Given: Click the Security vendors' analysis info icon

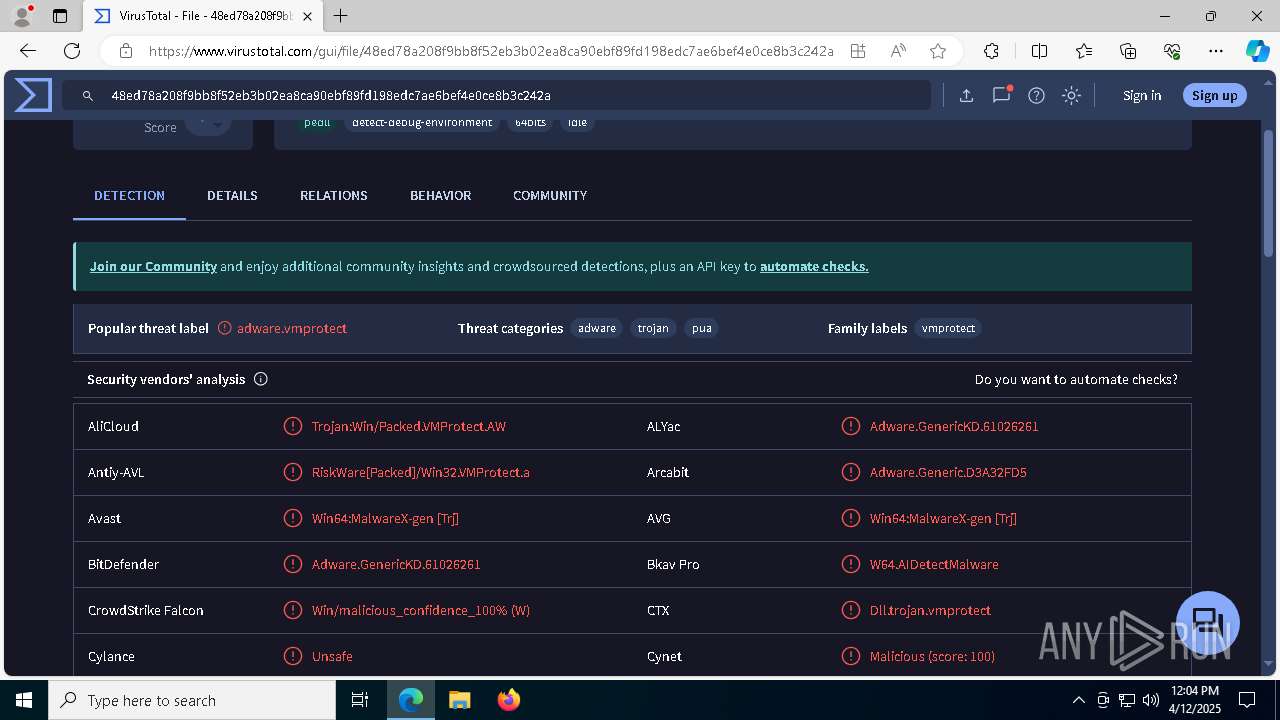Looking at the screenshot, I should tap(261, 379).
